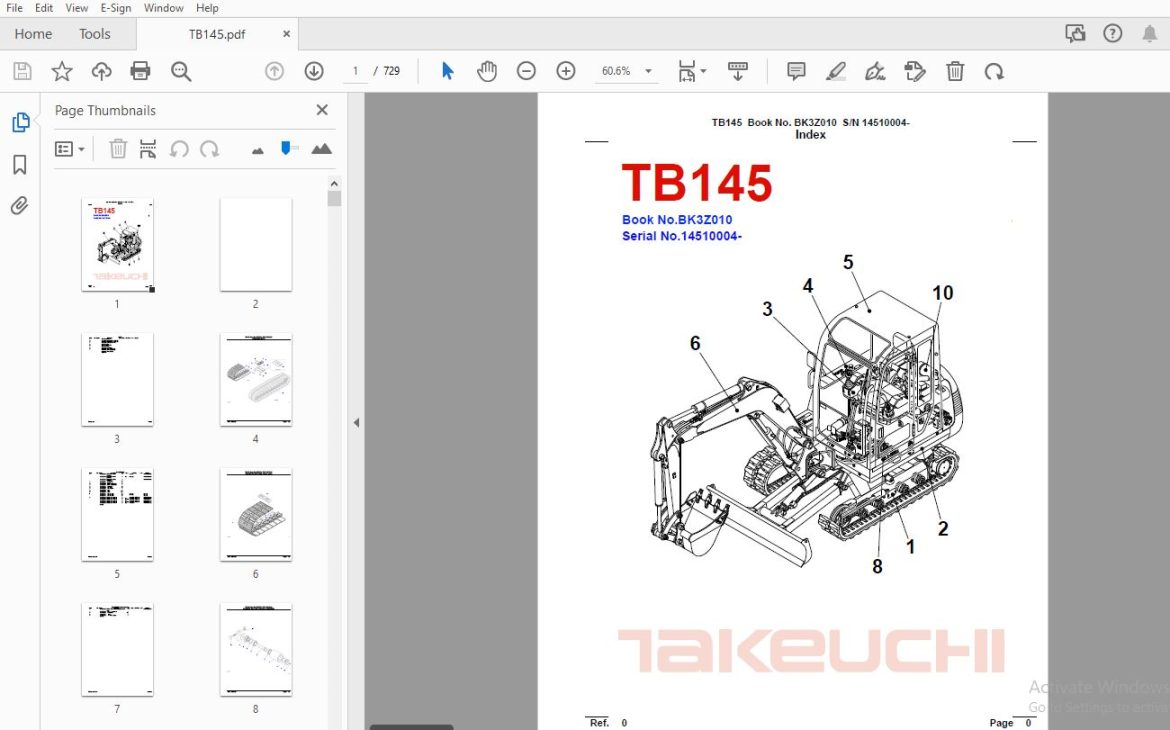
Task: Collapse the navigation pane with arrow
Action: point(357,422)
